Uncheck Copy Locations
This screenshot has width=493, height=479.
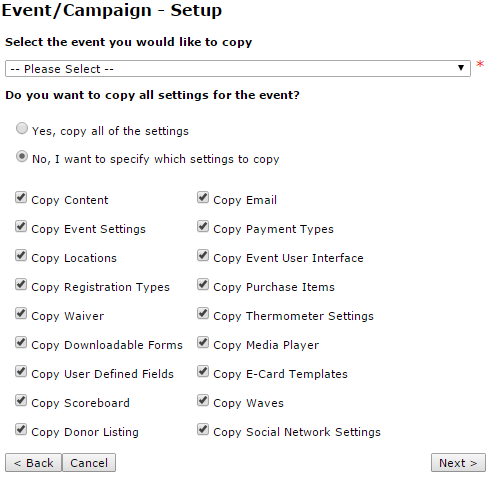pyautogui.click(x=21, y=255)
